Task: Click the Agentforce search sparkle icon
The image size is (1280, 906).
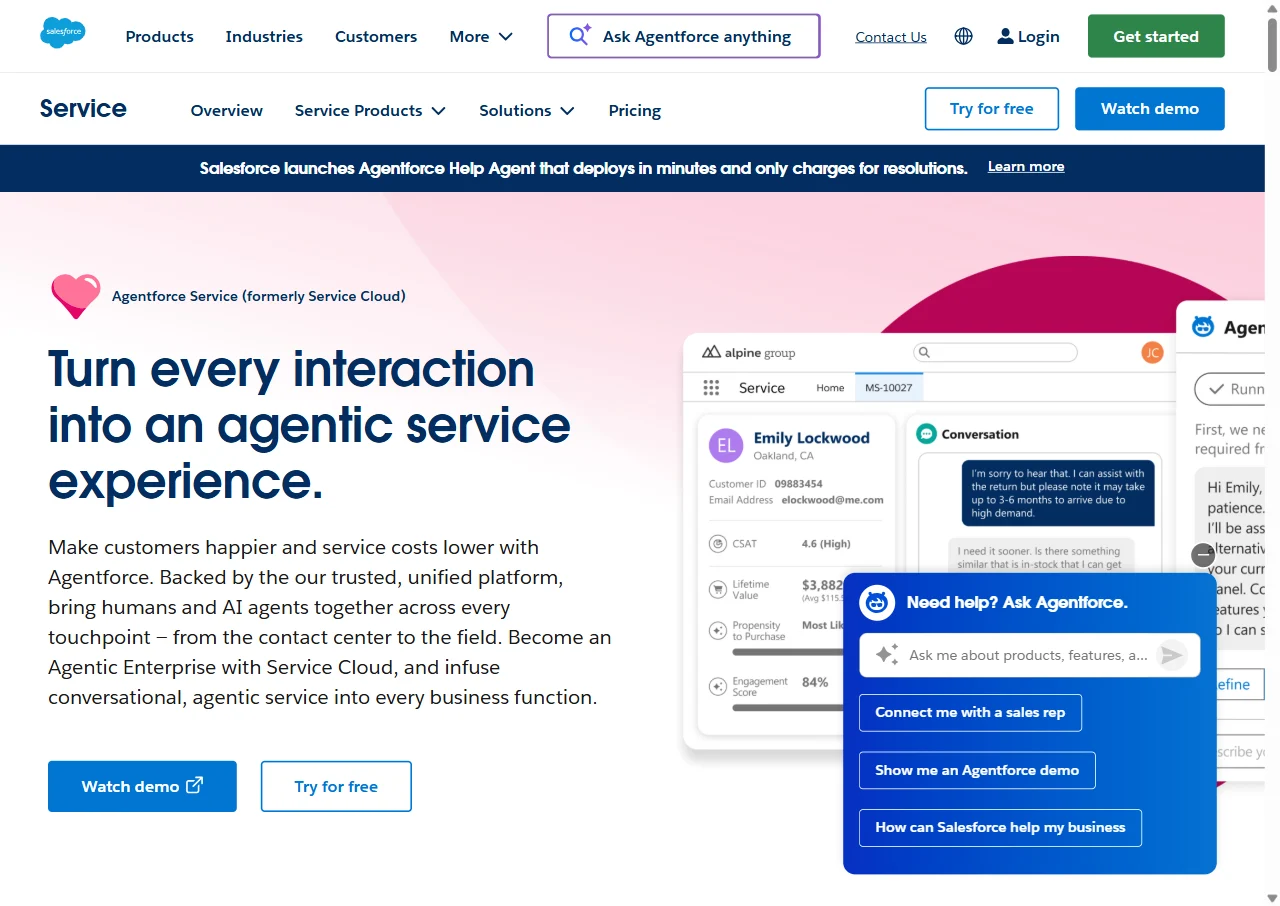Action: point(580,36)
